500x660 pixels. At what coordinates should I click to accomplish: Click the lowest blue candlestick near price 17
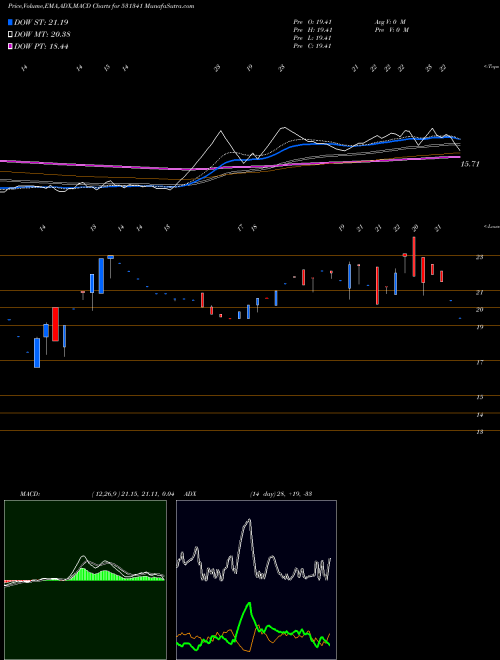[x=37, y=353]
